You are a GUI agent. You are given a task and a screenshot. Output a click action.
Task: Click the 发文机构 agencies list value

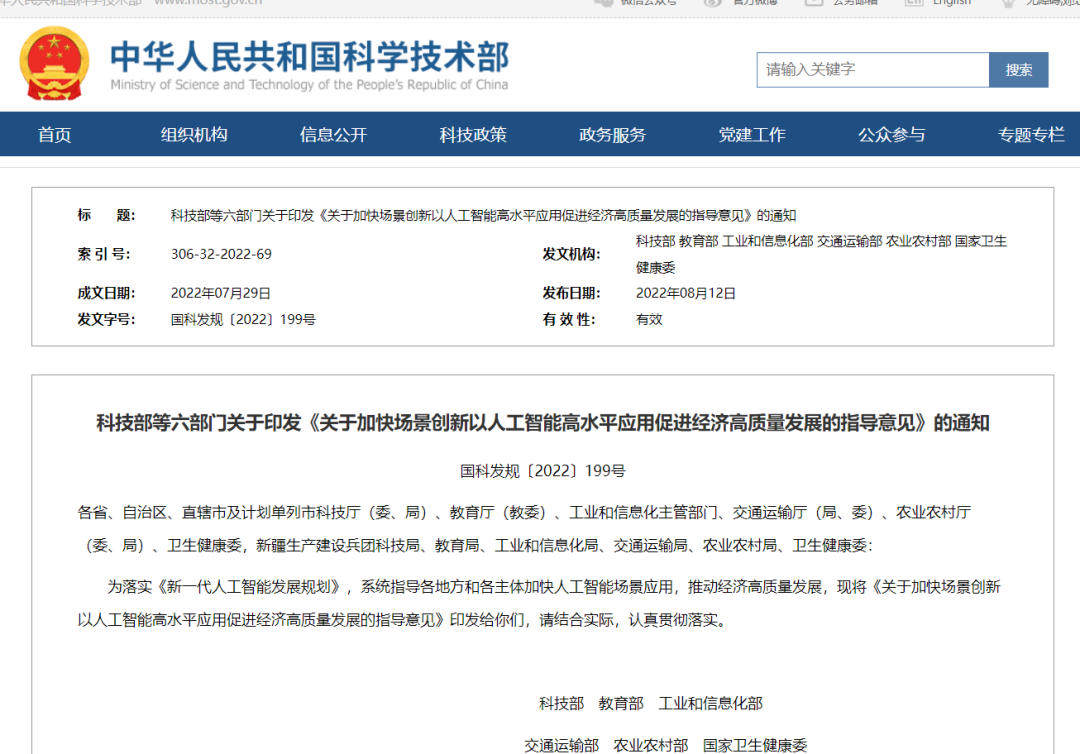click(x=821, y=254)
